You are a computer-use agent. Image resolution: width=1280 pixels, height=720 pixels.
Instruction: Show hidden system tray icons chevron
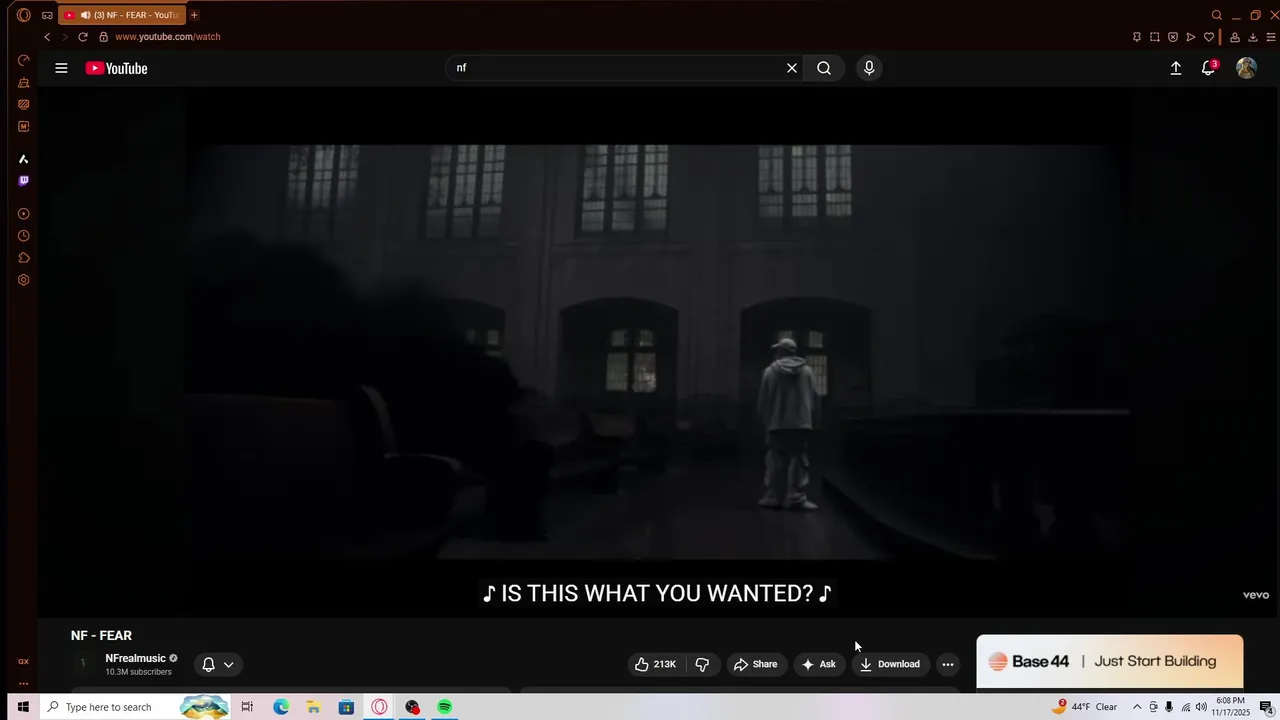point(1137,707)
